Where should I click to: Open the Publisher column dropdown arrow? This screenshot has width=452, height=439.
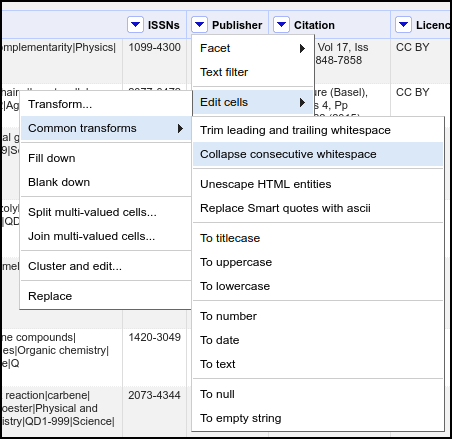[199, 25]
